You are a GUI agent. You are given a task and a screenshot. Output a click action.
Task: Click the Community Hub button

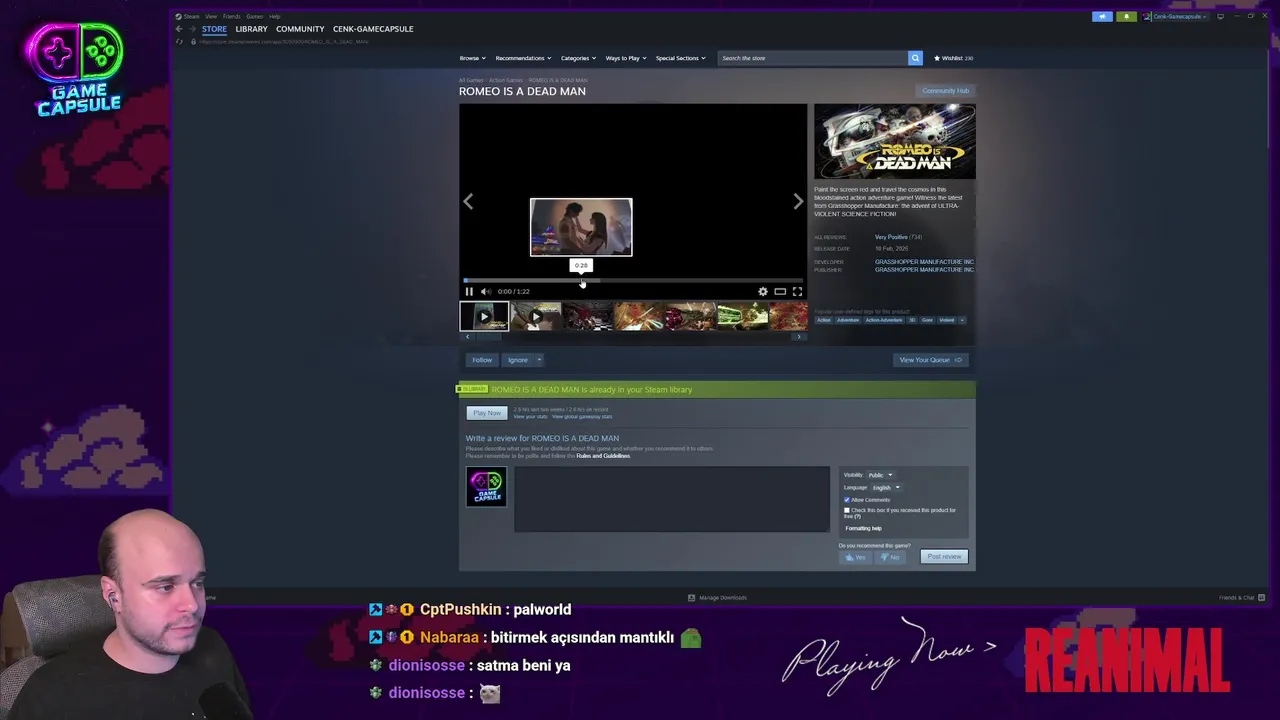point(945,91)
